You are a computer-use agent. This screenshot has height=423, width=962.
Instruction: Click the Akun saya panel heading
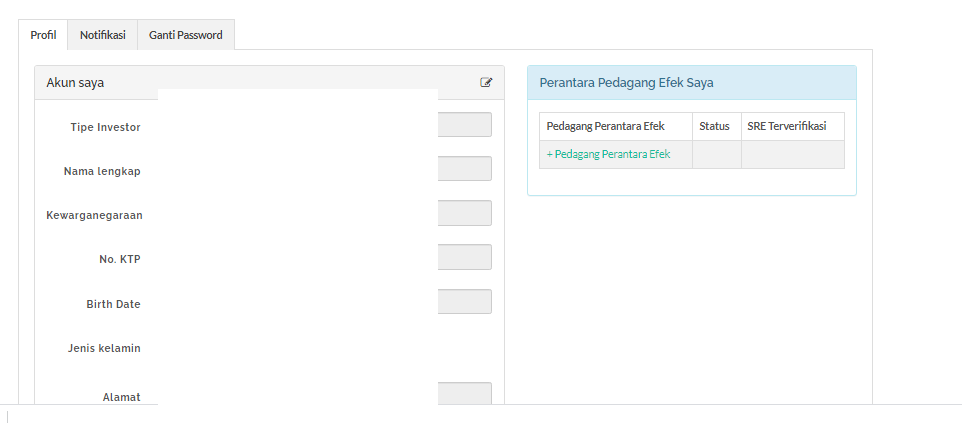point(75,83)
